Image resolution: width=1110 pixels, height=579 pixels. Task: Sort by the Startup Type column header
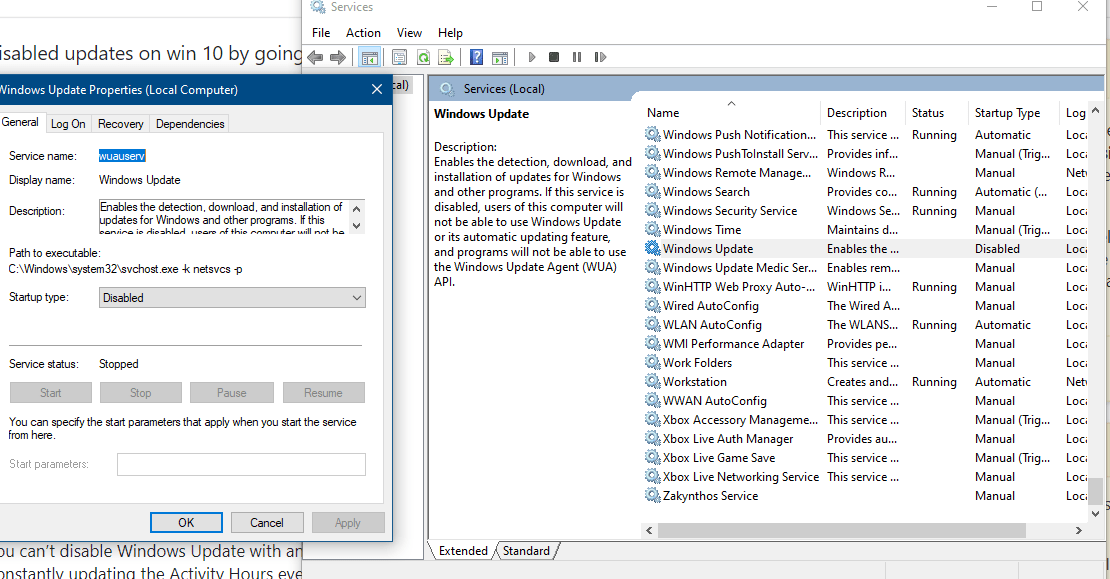[1014, 113]
